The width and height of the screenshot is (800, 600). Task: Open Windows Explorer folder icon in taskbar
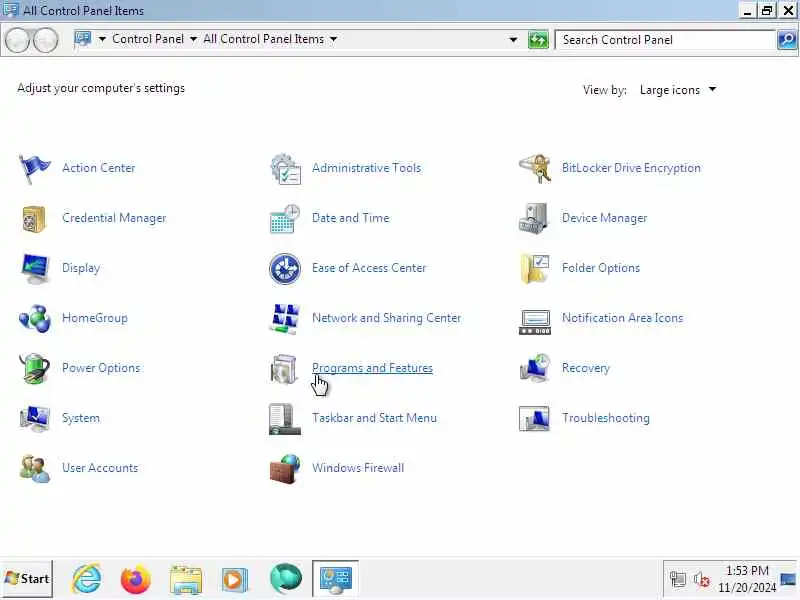[186, 580]
